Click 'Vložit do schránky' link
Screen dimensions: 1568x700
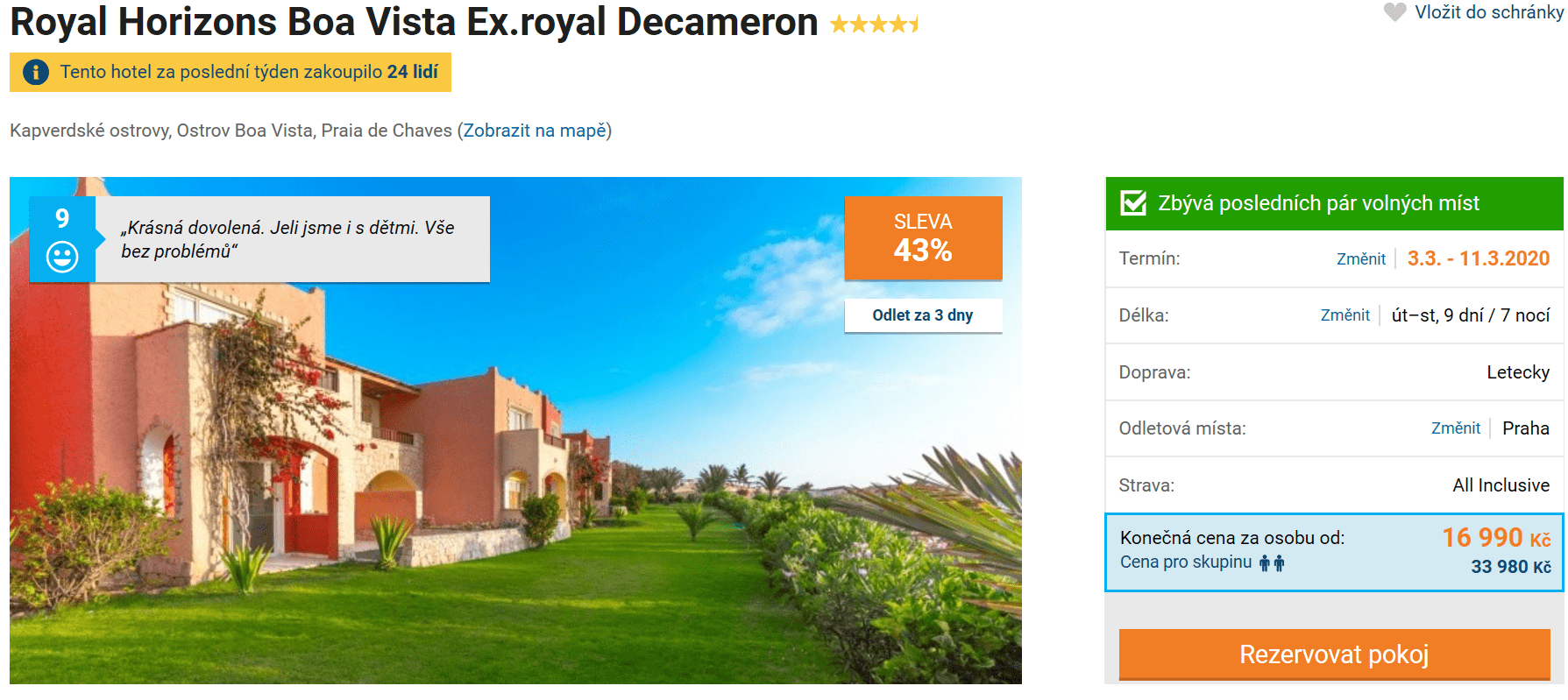coord(1488,12)
